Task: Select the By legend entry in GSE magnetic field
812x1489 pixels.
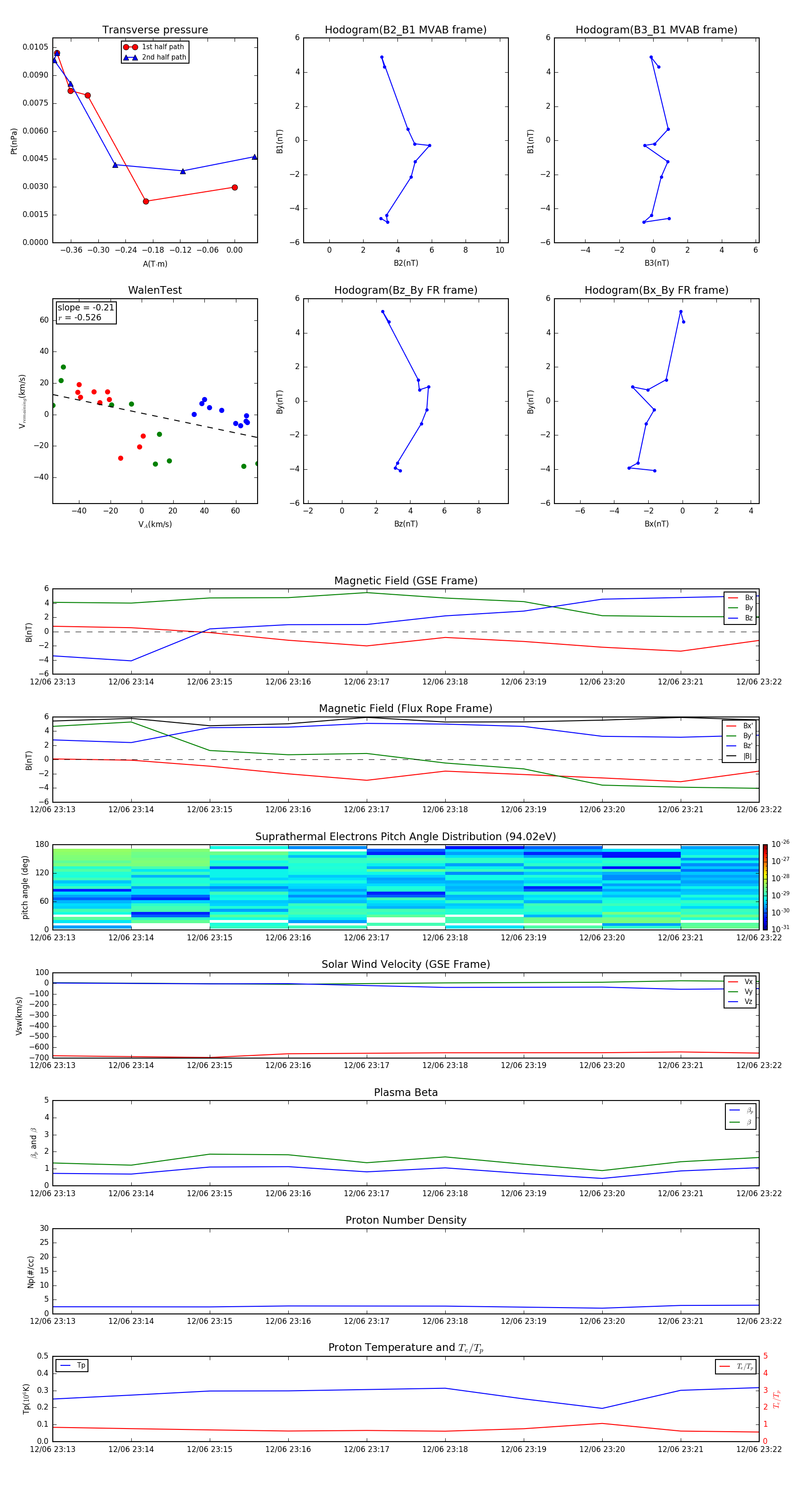Action: pos(740,608)
